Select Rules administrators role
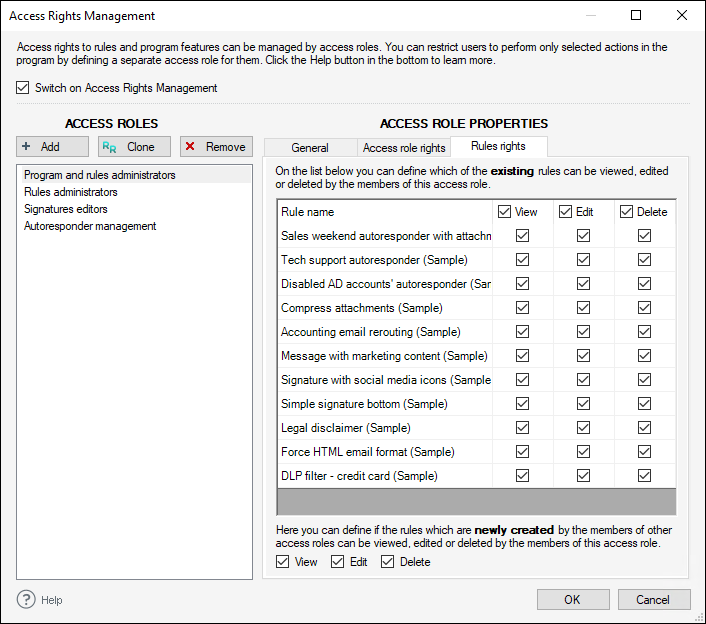The image size is (706, 624). pyautogui.click(x=134, y=192)
